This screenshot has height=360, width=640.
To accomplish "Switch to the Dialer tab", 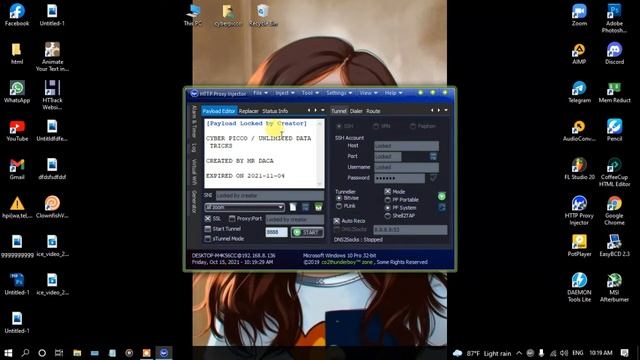I will 356,111.
